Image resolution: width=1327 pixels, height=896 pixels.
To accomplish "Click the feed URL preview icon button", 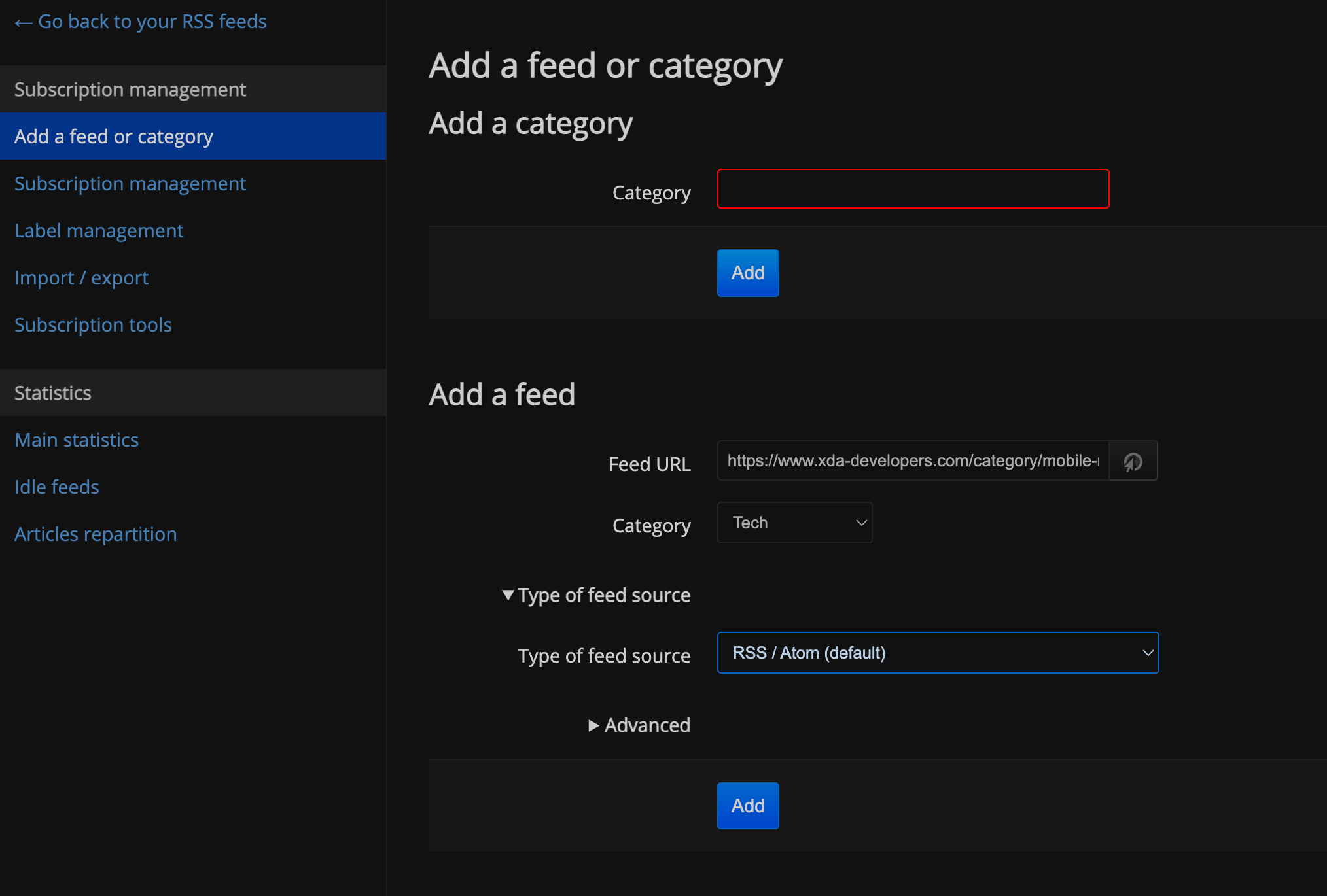I will 1133,461.
